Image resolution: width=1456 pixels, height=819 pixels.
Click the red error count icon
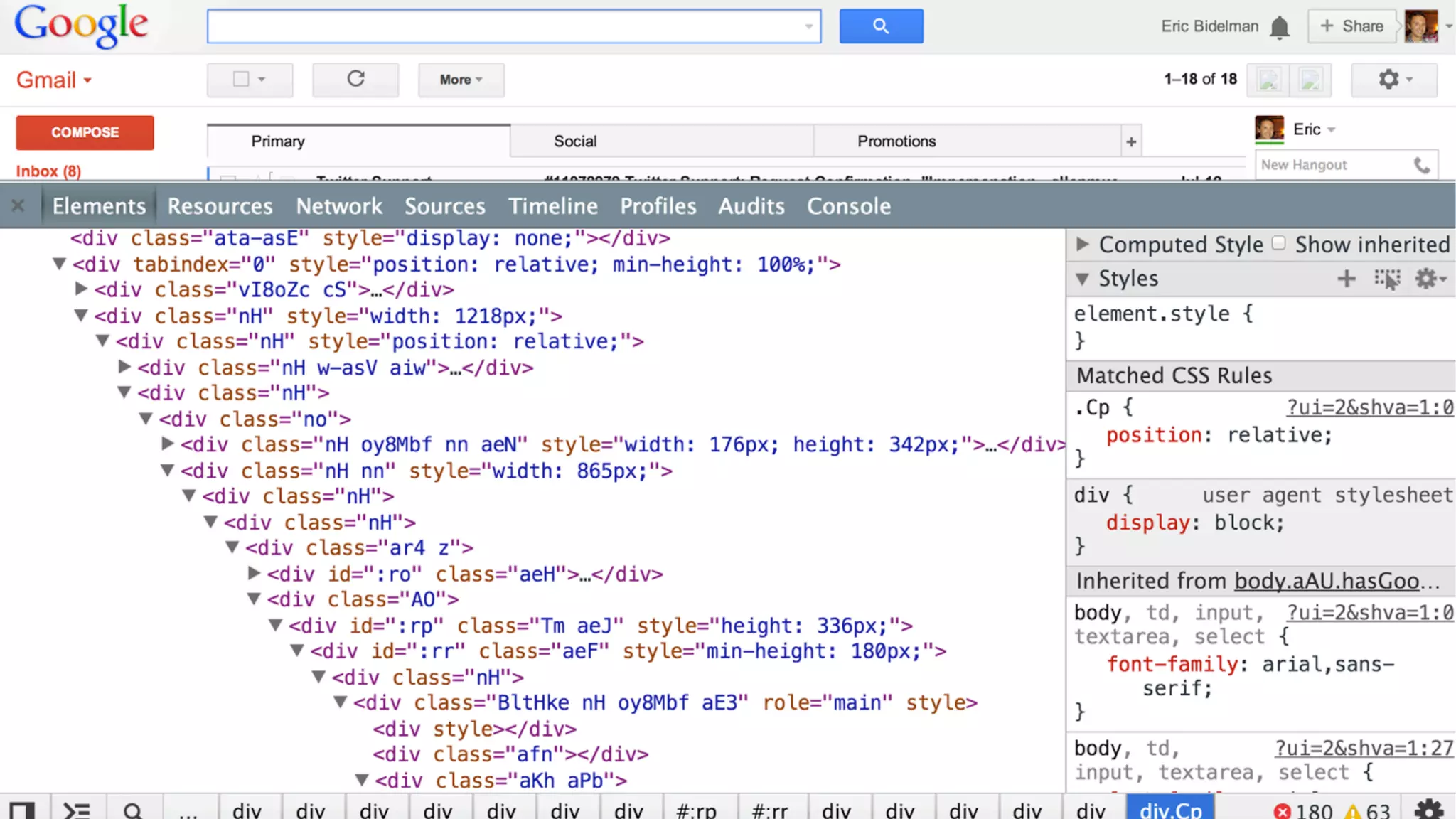[1282, 811]
